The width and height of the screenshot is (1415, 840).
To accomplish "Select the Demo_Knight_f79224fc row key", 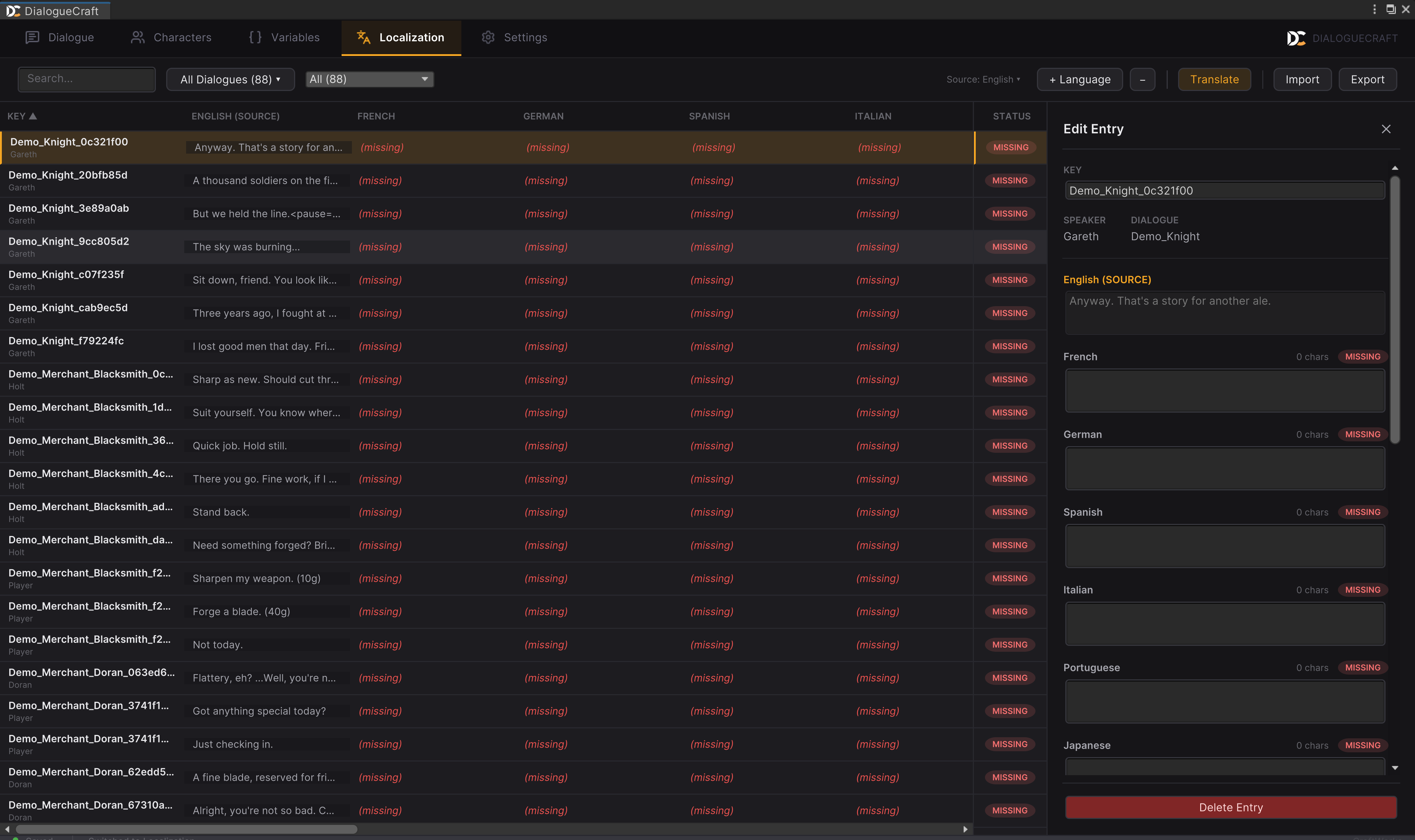I will (x=66, y=341).
